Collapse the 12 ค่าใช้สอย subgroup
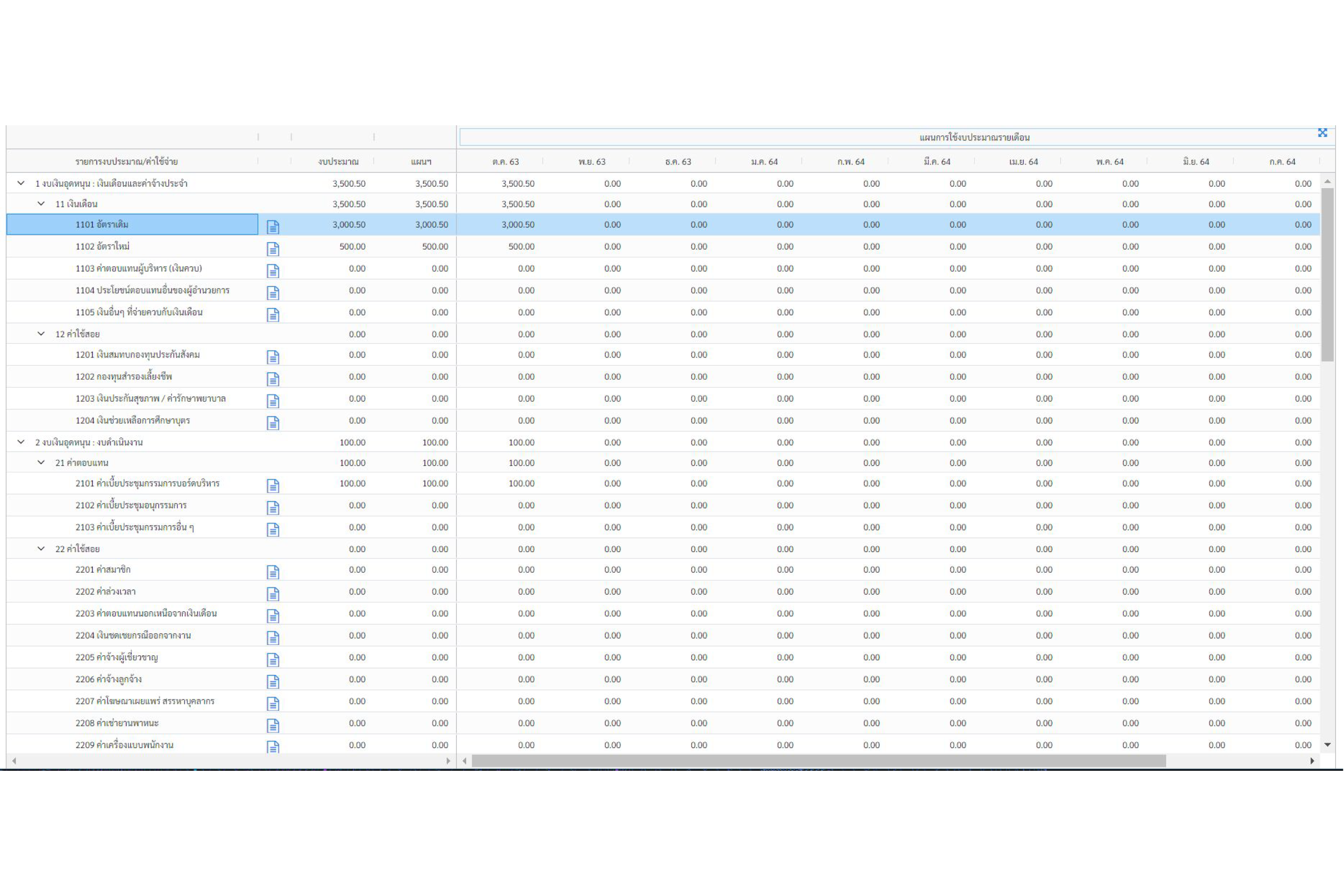 click(41, 334)
